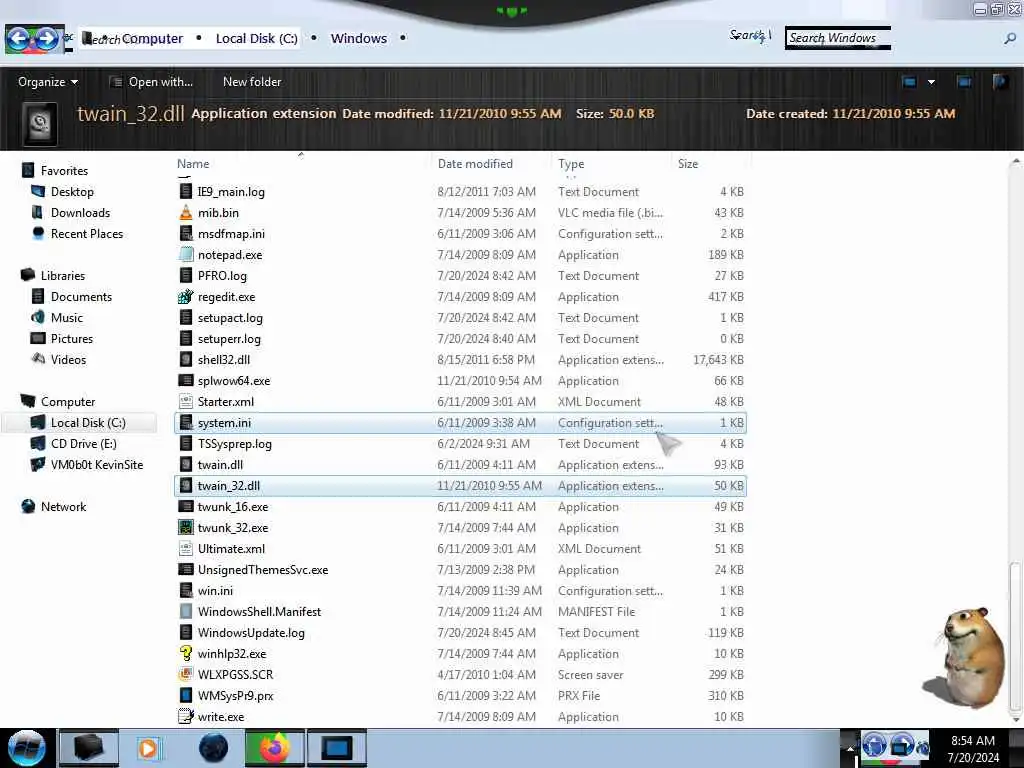Select the twain_32.dll file row

pyautogui.click(x=460, y=486)
